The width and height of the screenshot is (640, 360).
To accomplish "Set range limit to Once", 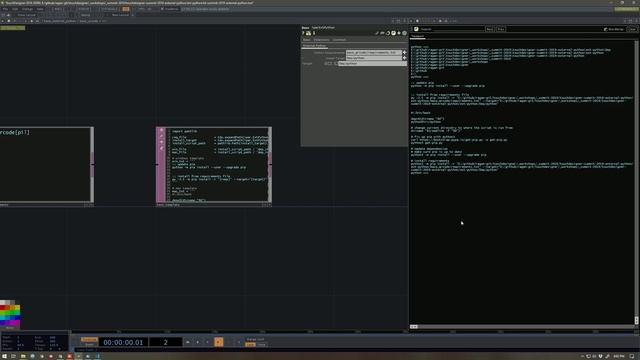I will (262, 345).
